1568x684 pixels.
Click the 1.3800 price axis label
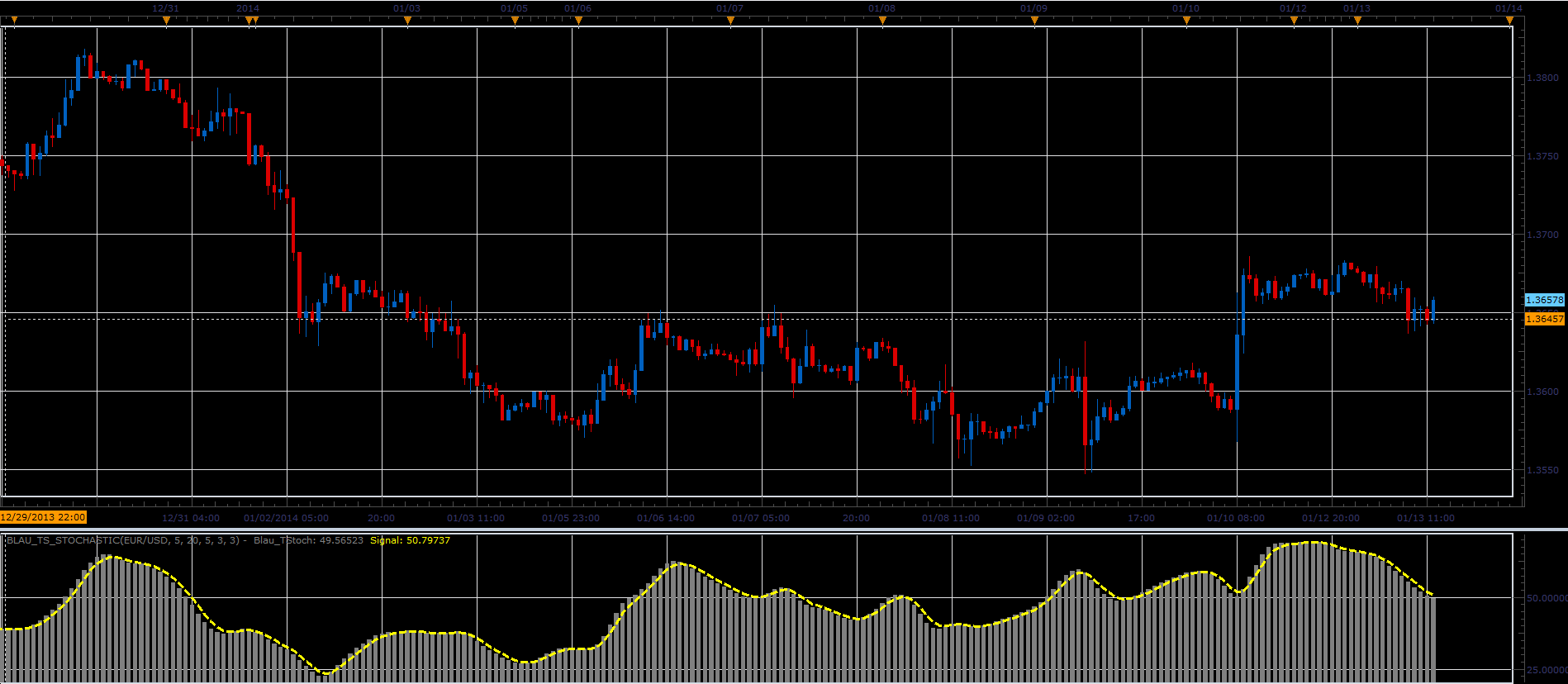pyautogui.click(x=1542, y=78)
